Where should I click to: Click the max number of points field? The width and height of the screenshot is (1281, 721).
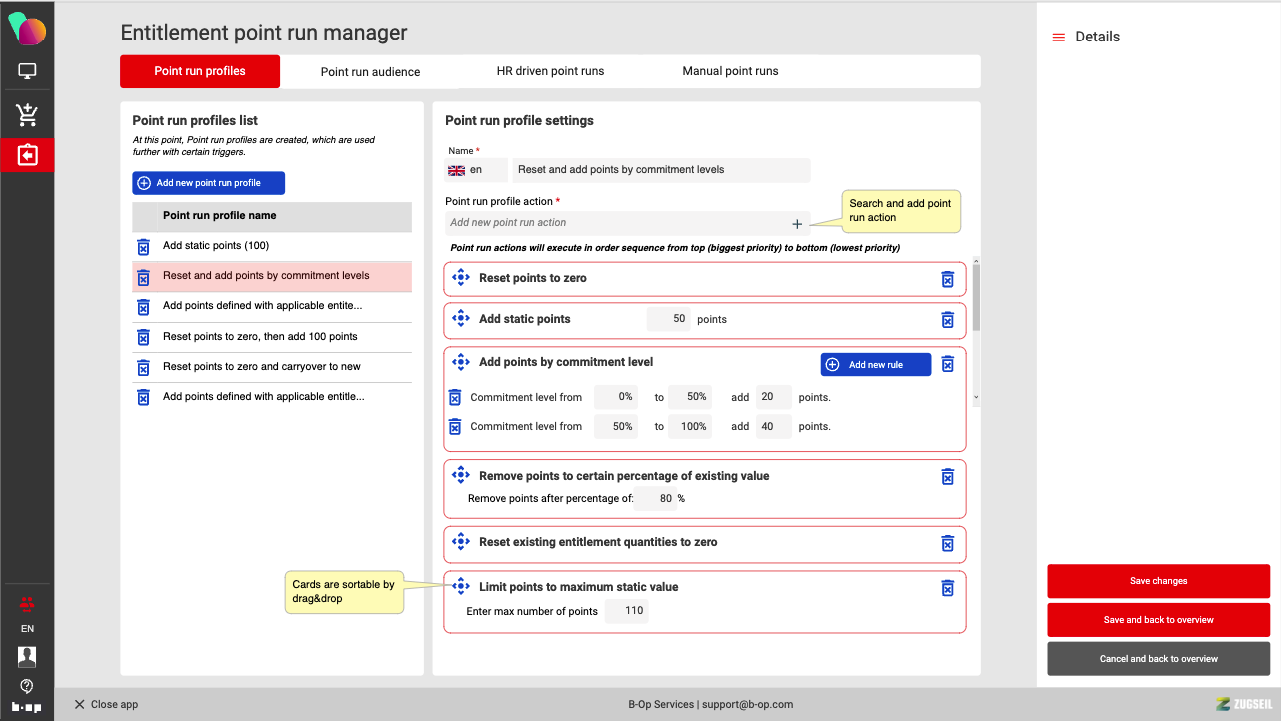click(x=626, y=611)
